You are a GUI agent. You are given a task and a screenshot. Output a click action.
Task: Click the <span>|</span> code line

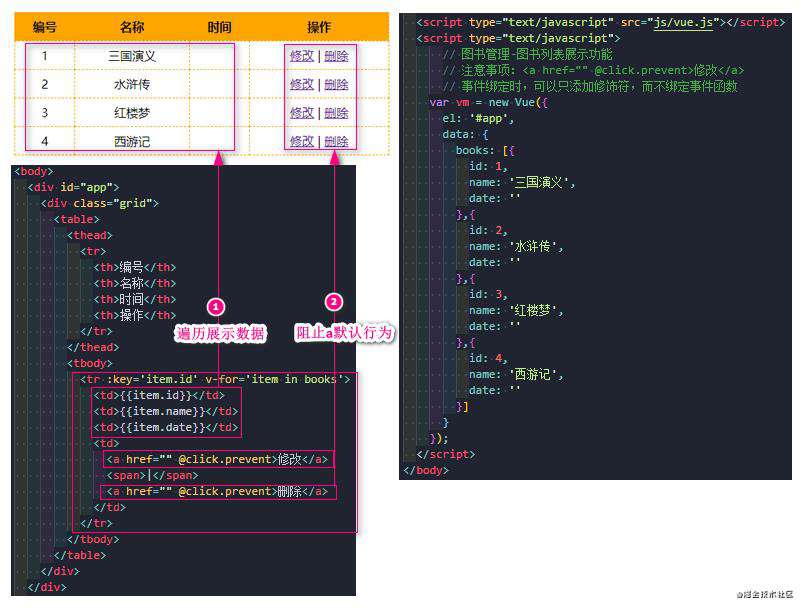point(152,475)
